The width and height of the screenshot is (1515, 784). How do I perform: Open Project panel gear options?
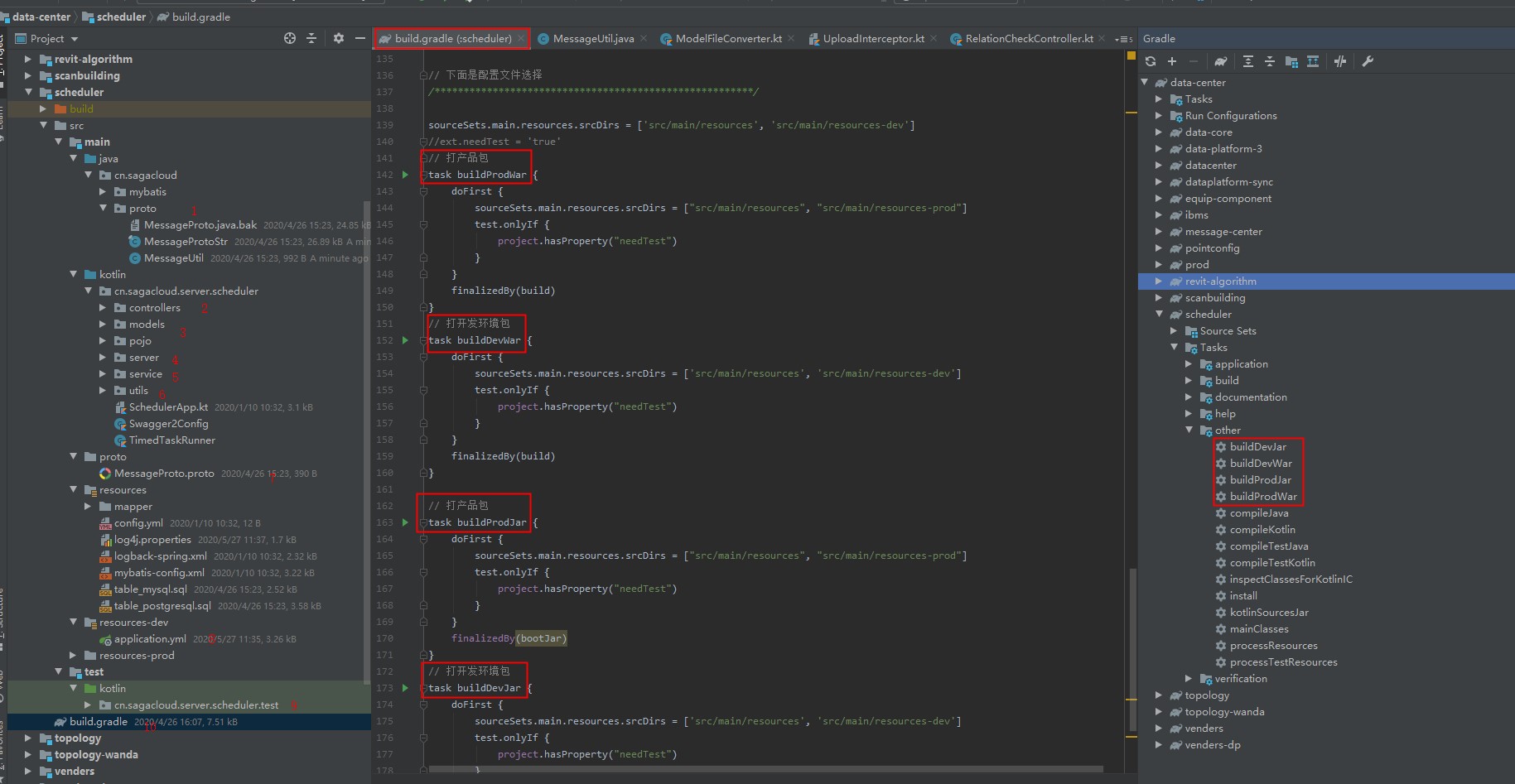[338, 38]
